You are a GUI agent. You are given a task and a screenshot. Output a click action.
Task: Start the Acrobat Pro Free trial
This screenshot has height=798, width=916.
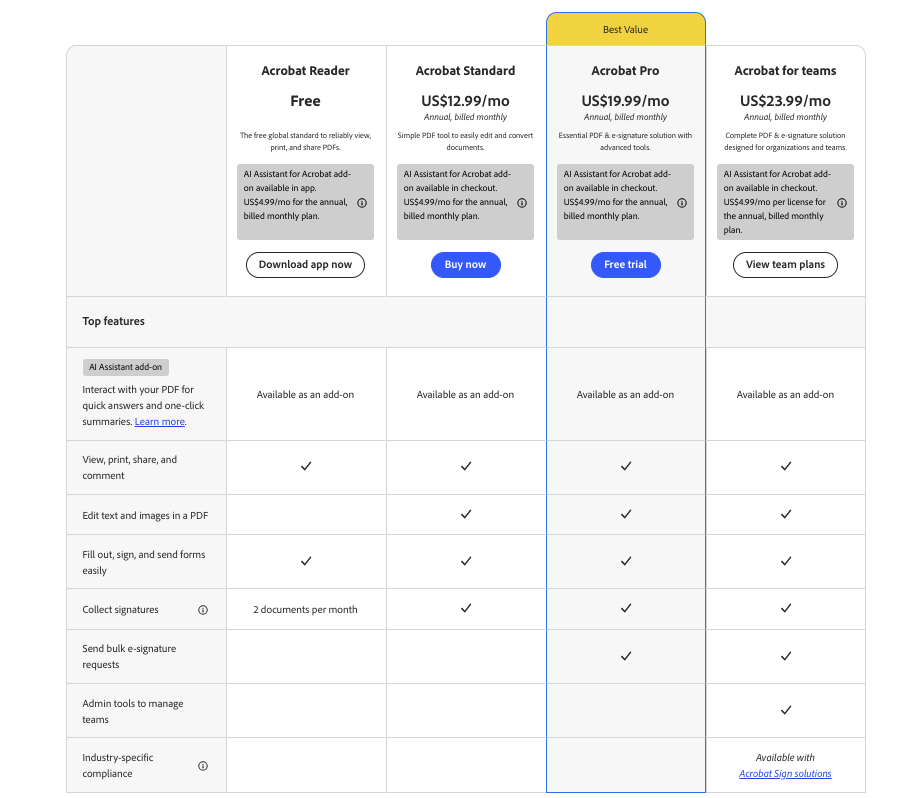[625, 264]
